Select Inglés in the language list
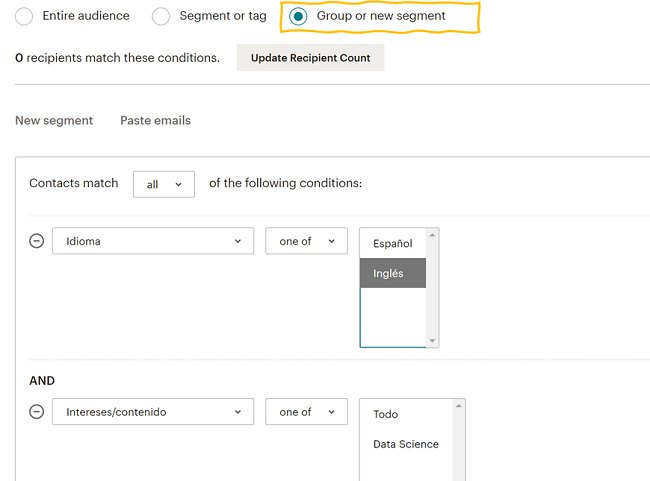Image resolution: width=650 pixels, height=481 pixels. 392,273
